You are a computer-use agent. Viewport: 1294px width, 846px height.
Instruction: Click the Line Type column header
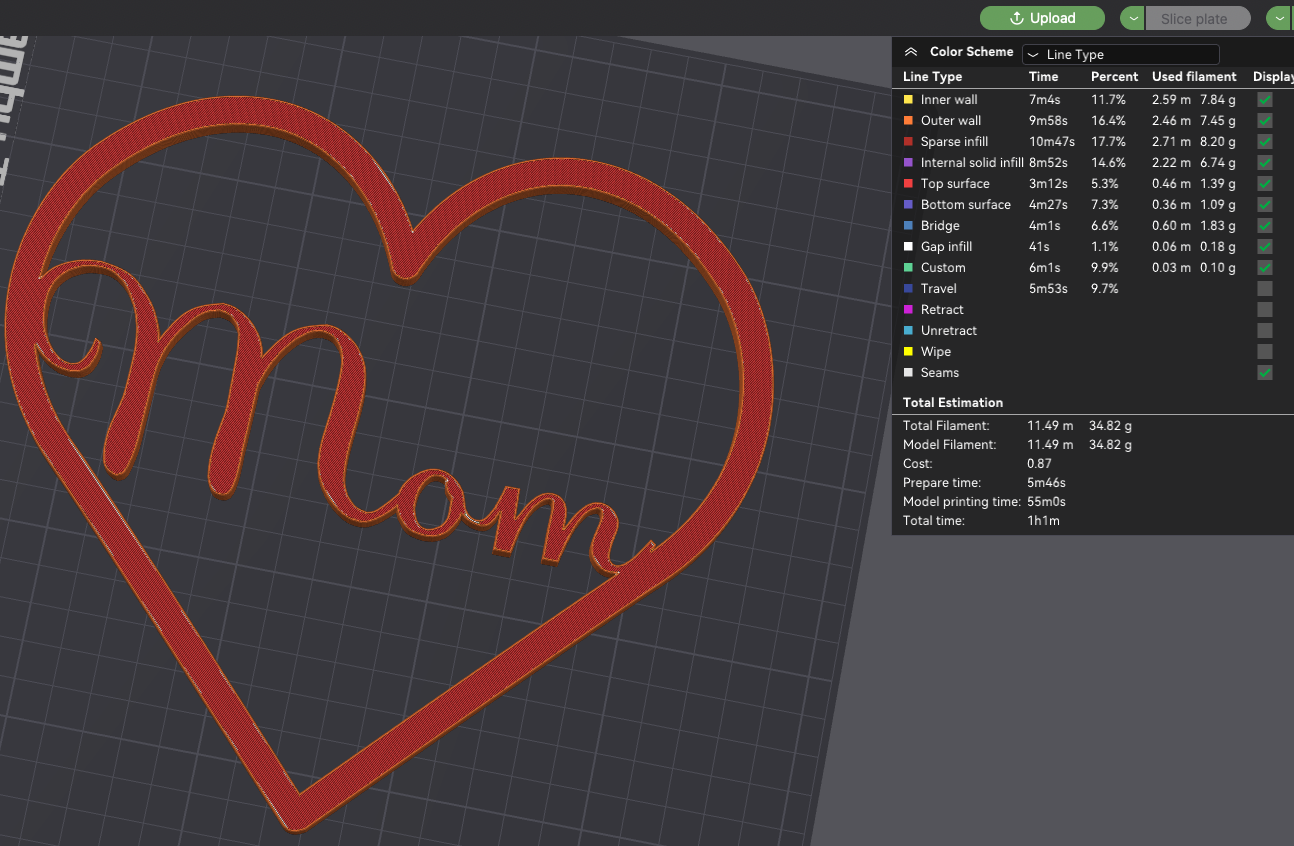(x=932, y=77)
